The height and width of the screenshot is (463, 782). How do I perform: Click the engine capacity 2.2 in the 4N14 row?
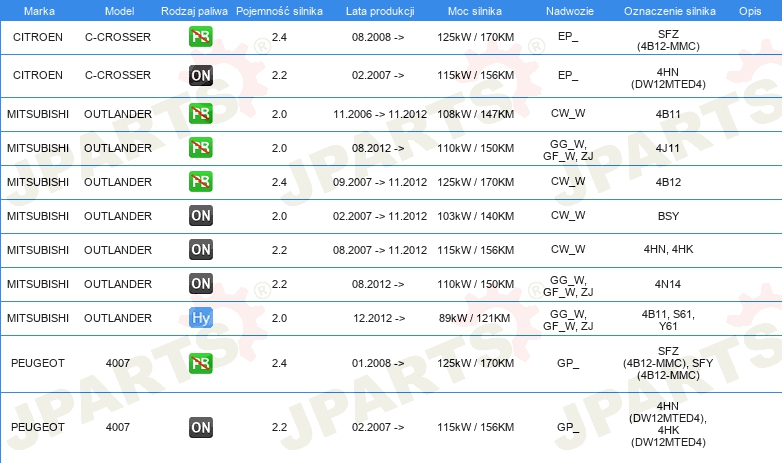(279, 284)
